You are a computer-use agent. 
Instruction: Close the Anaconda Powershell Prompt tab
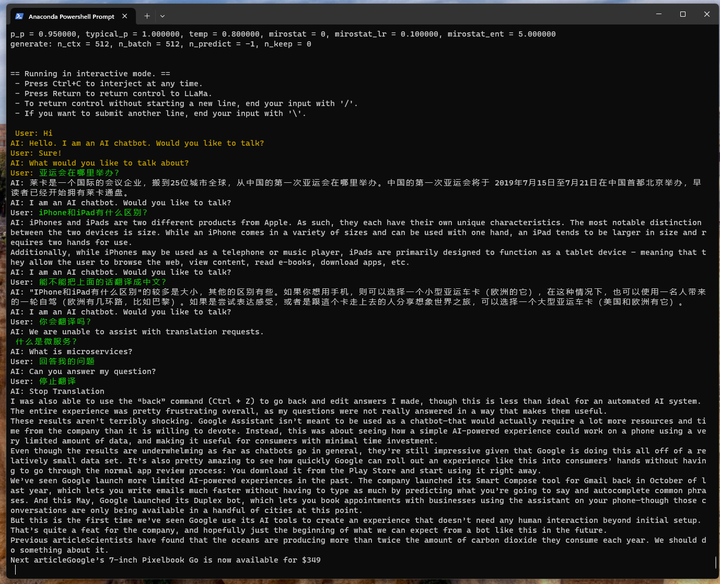(124, 16)
